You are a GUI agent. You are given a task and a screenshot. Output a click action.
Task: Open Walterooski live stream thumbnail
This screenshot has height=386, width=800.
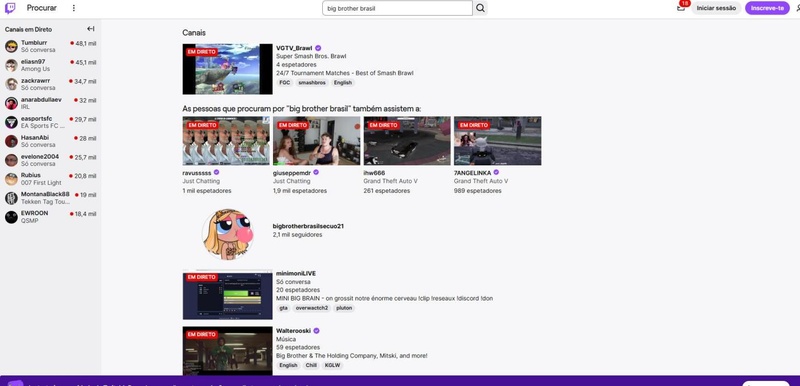coord(228,351)
